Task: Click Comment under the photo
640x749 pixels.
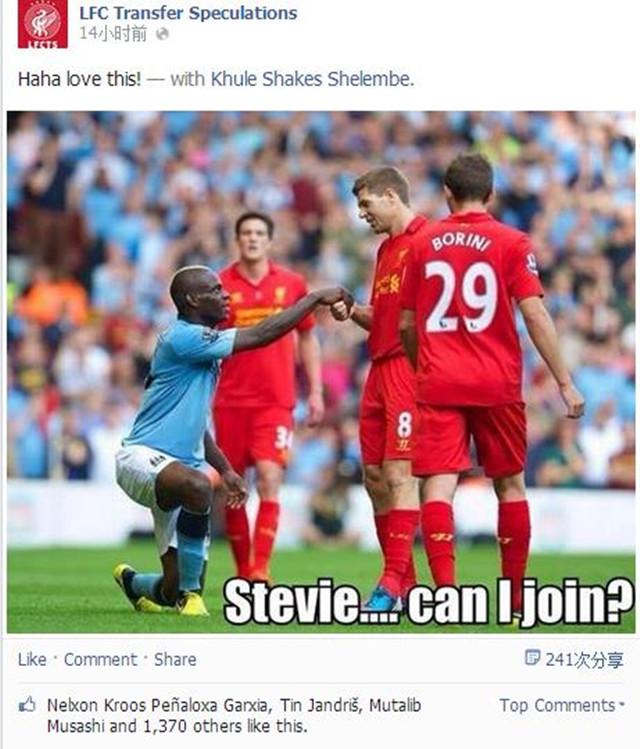Action: (x=100, y=660)
